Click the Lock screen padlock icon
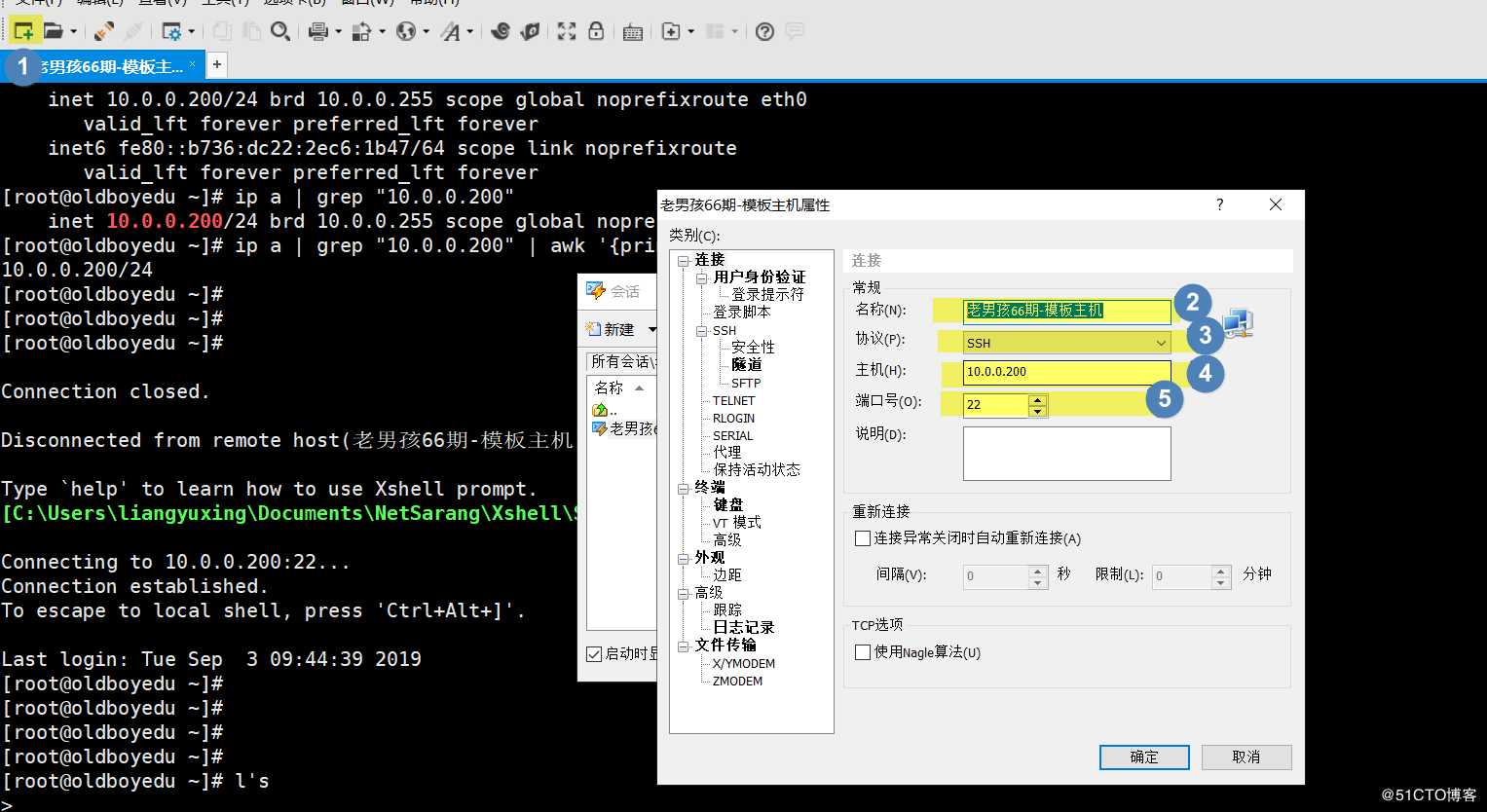Screen dimensions: 1487x812 [x=596, y=32]
